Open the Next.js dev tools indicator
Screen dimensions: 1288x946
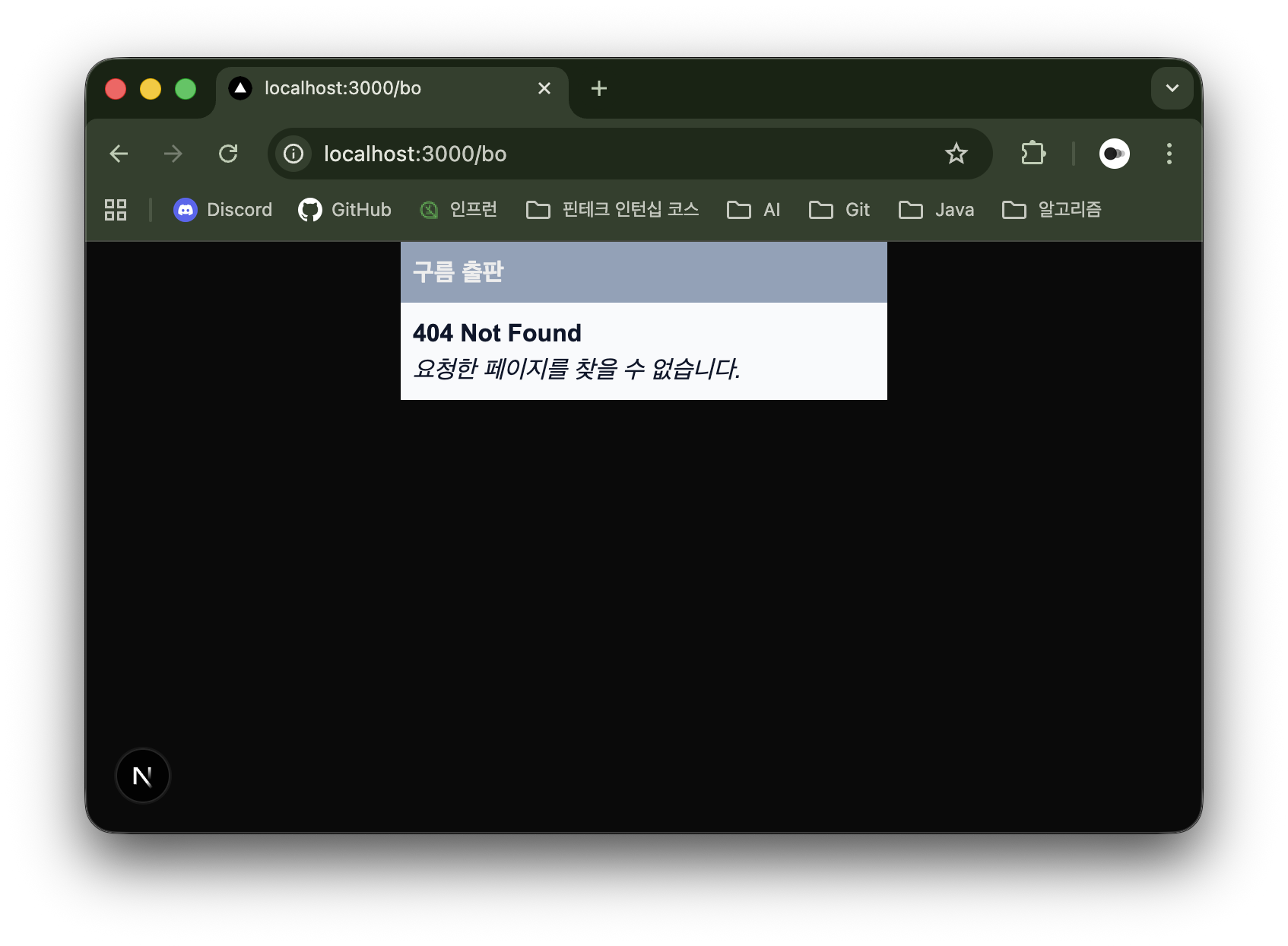(142, 776)
